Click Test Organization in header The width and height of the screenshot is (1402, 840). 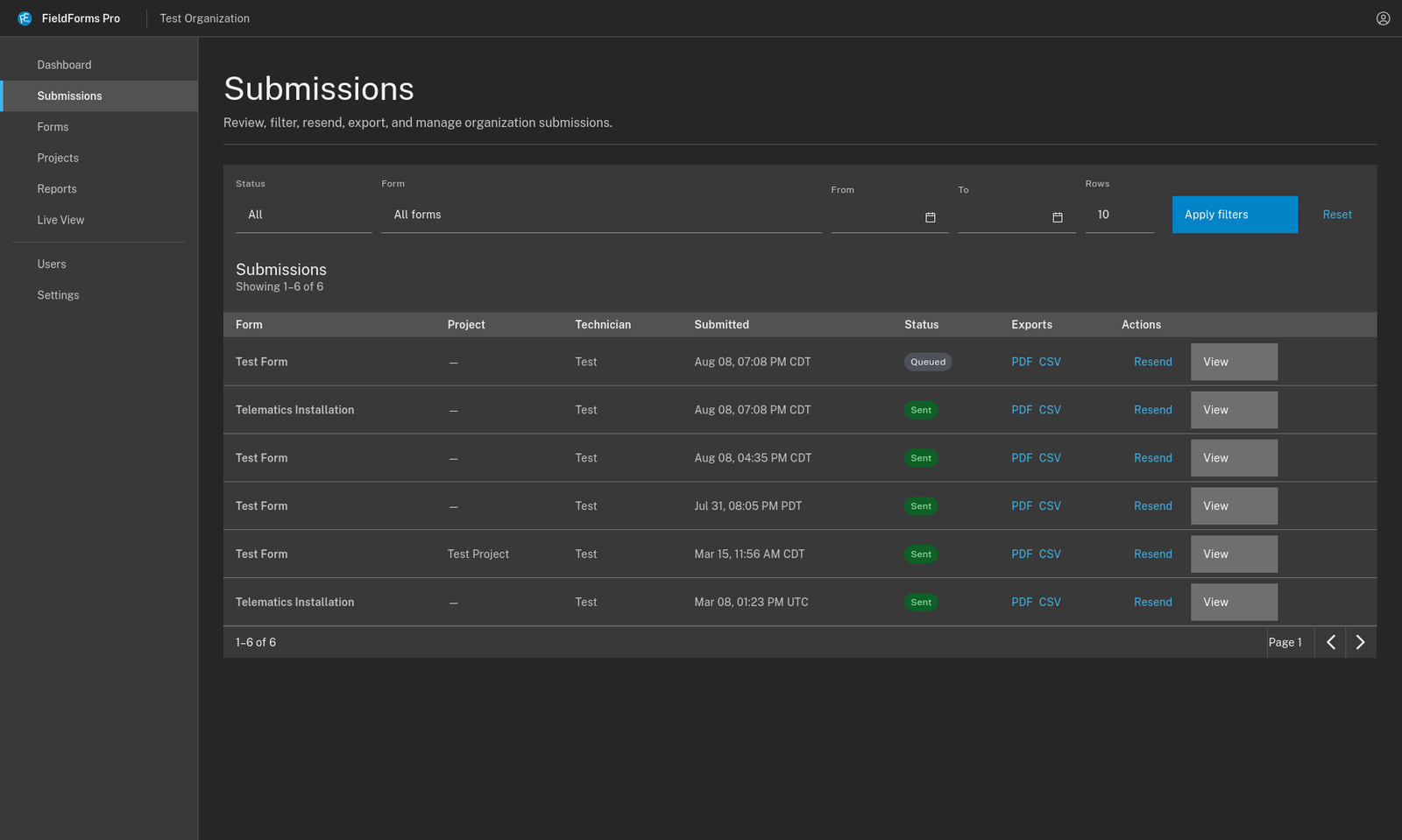(x=204, y=18)
